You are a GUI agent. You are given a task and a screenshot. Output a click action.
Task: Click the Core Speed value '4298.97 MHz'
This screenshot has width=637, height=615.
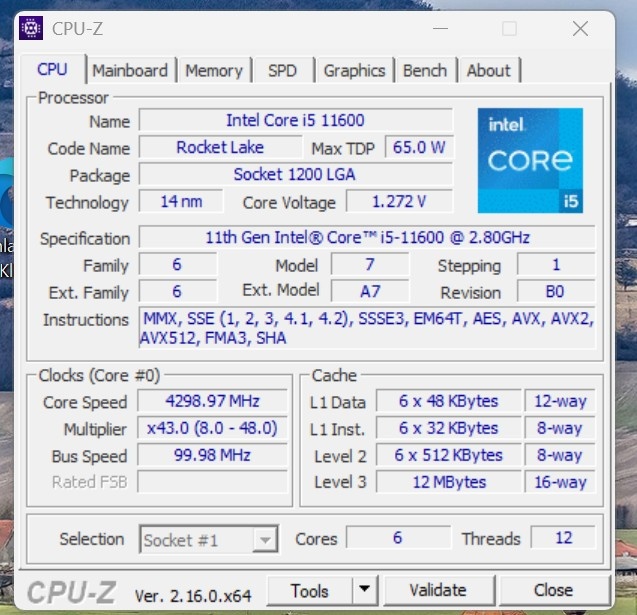(212, 401)
